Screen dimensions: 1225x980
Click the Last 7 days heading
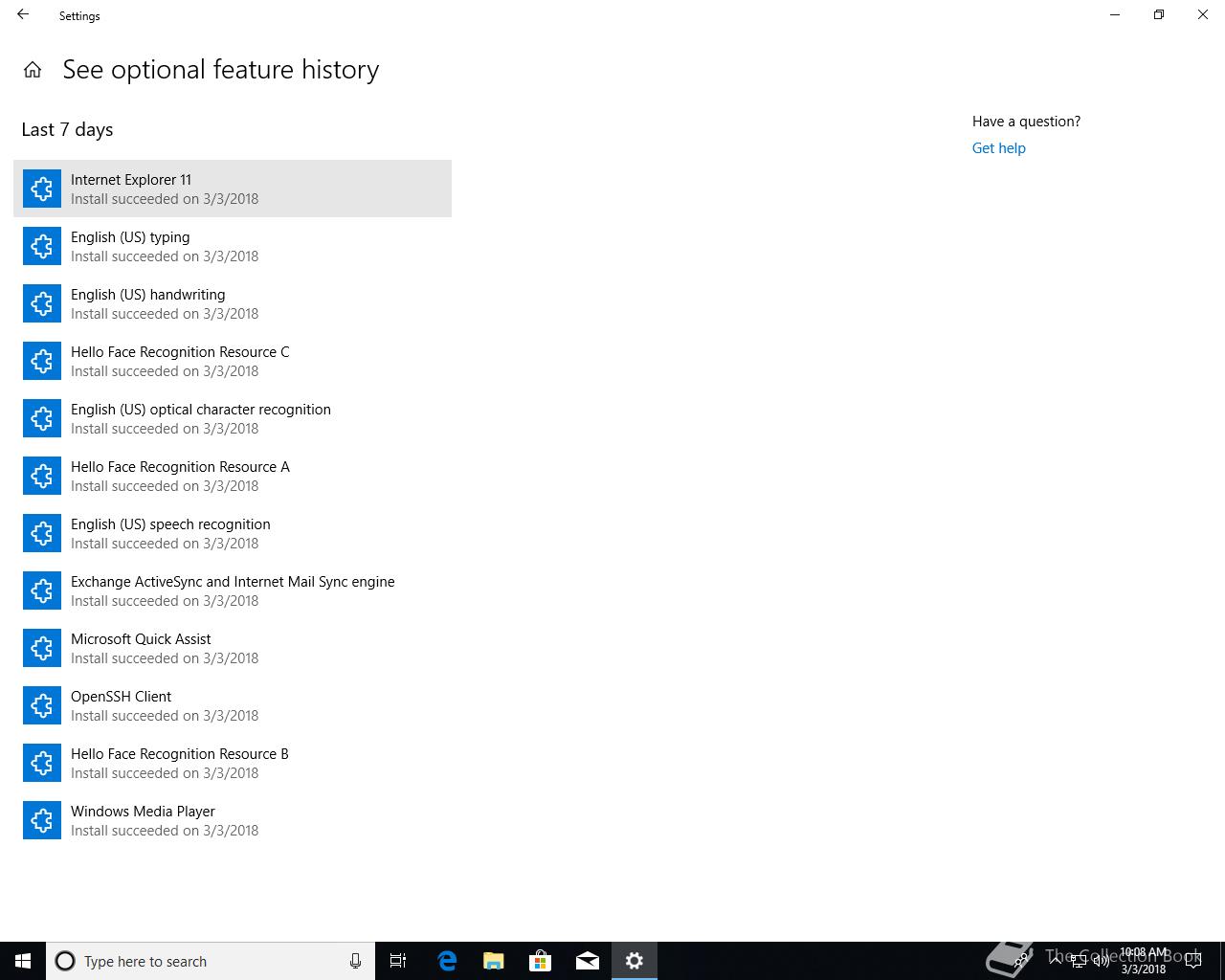[x=67, y=129]
